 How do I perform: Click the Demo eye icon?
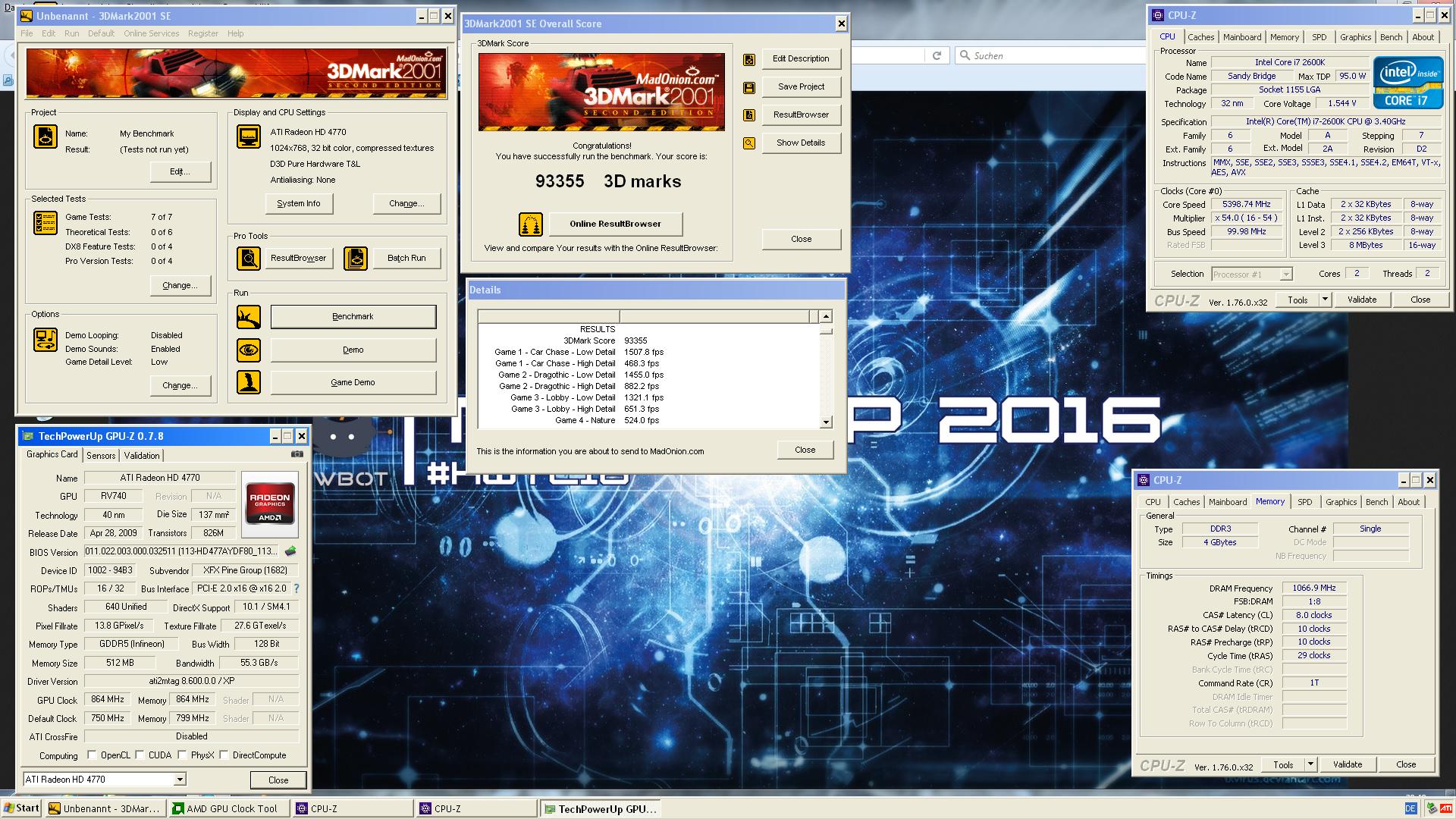point(249,350)
